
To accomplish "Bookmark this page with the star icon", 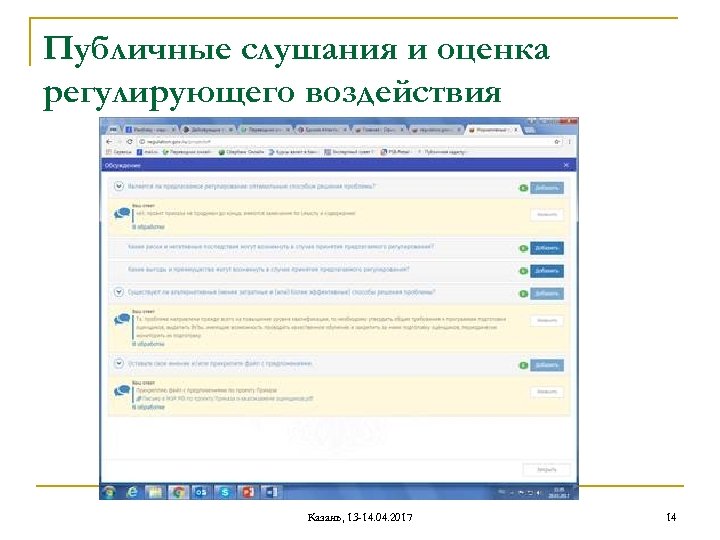I will [557, 142].
